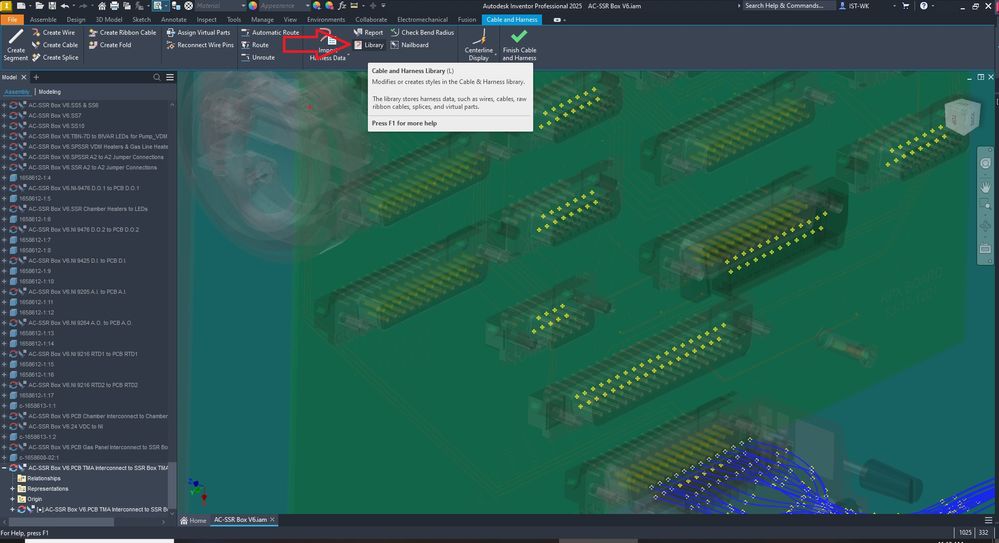
Task: Switch to the Electromechanical ribbon tab
Action: coord(422,20)
